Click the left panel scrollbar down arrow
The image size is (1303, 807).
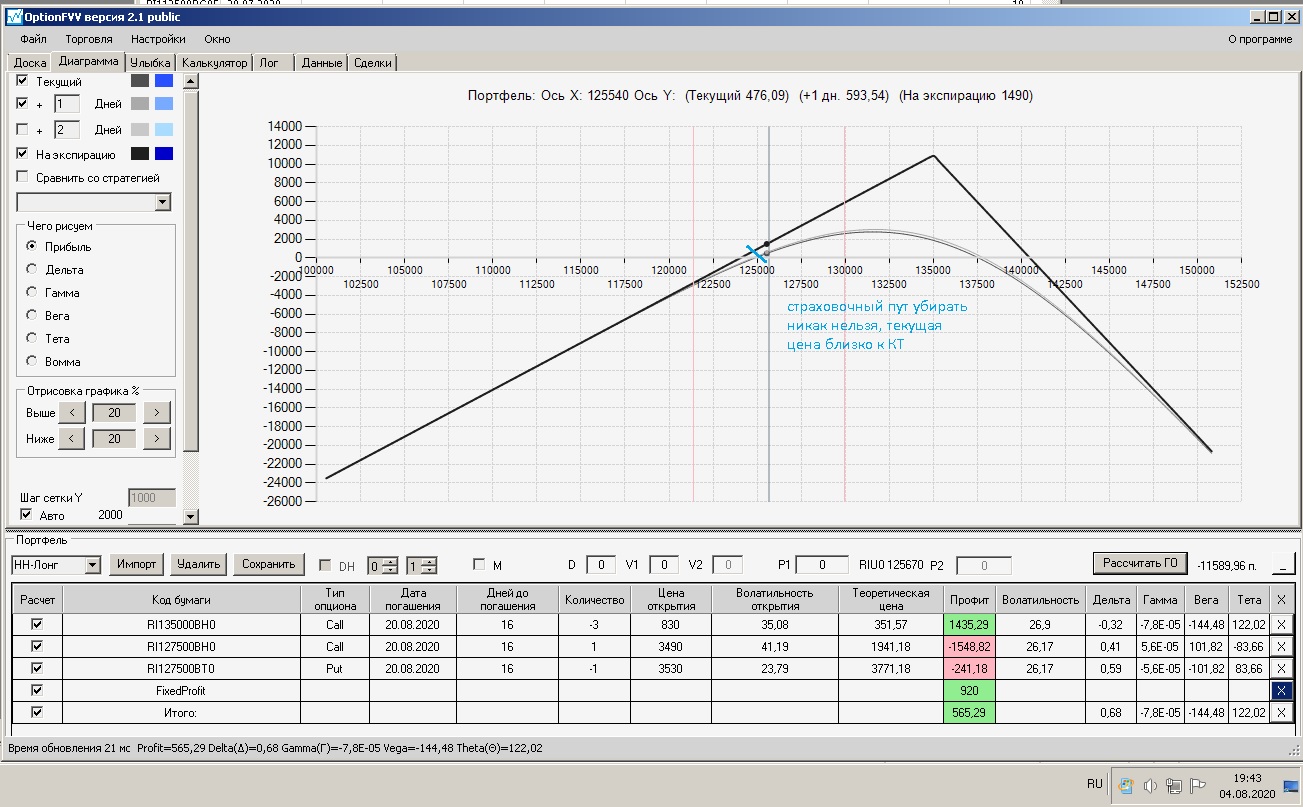click(191, 516)
